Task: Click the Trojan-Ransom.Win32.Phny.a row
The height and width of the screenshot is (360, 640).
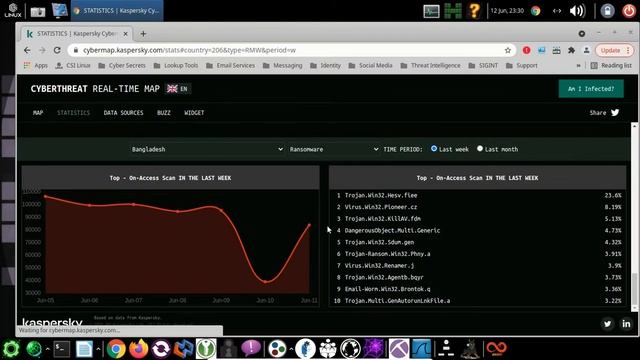Action: [x=478, y=254]
